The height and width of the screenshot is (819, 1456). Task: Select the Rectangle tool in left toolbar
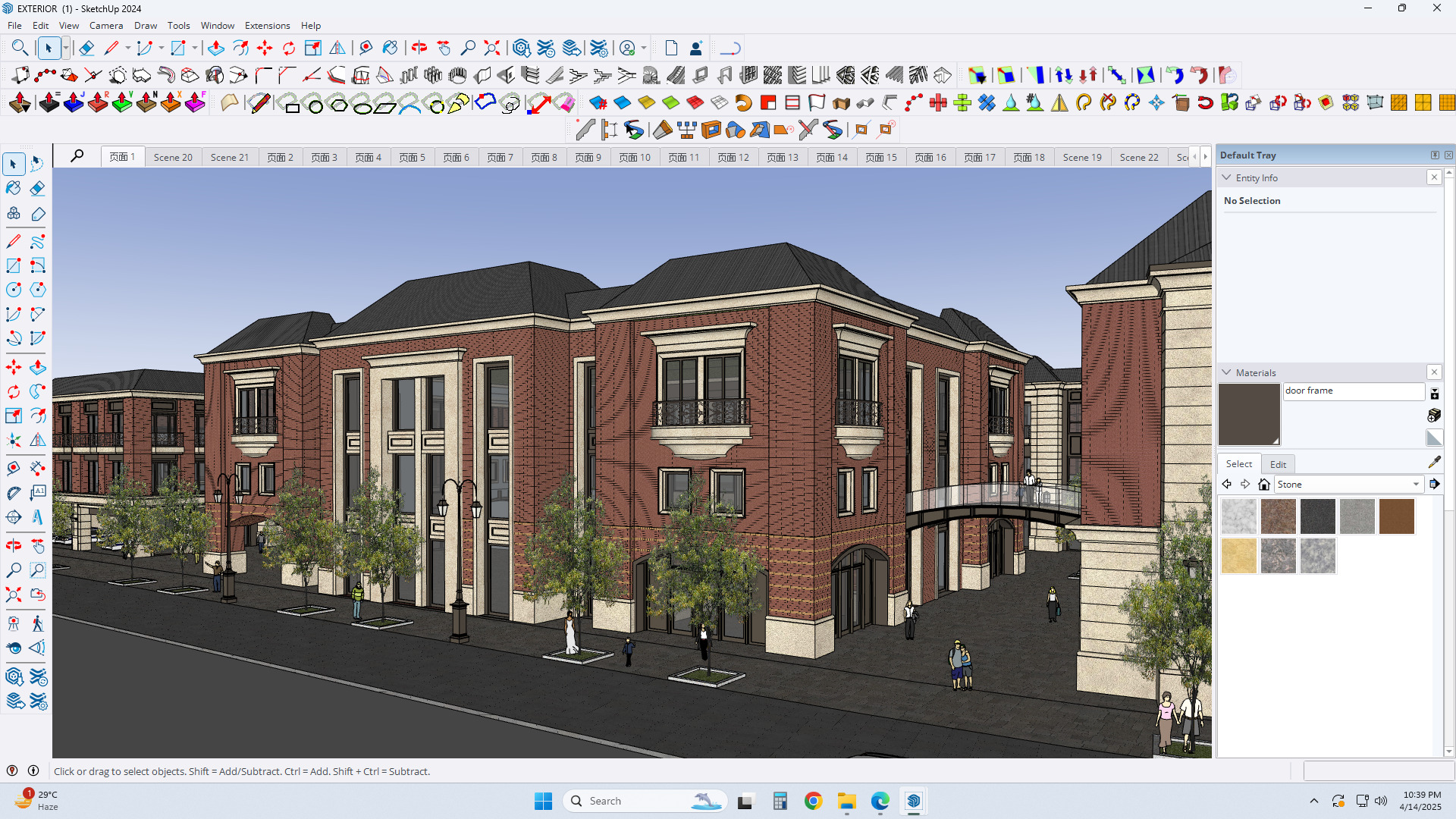tap(14, 265)
